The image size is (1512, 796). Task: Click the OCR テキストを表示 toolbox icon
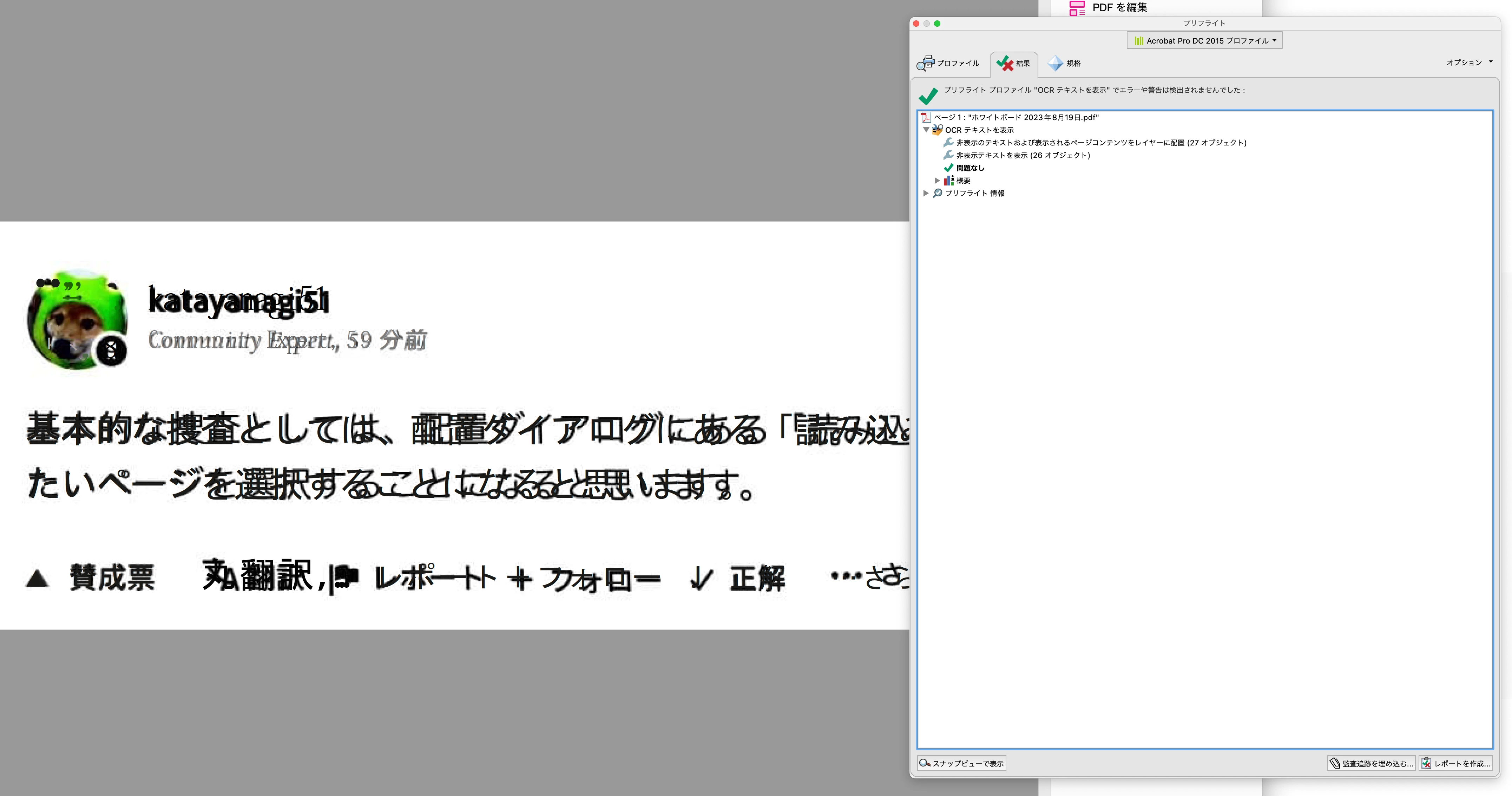938,130
